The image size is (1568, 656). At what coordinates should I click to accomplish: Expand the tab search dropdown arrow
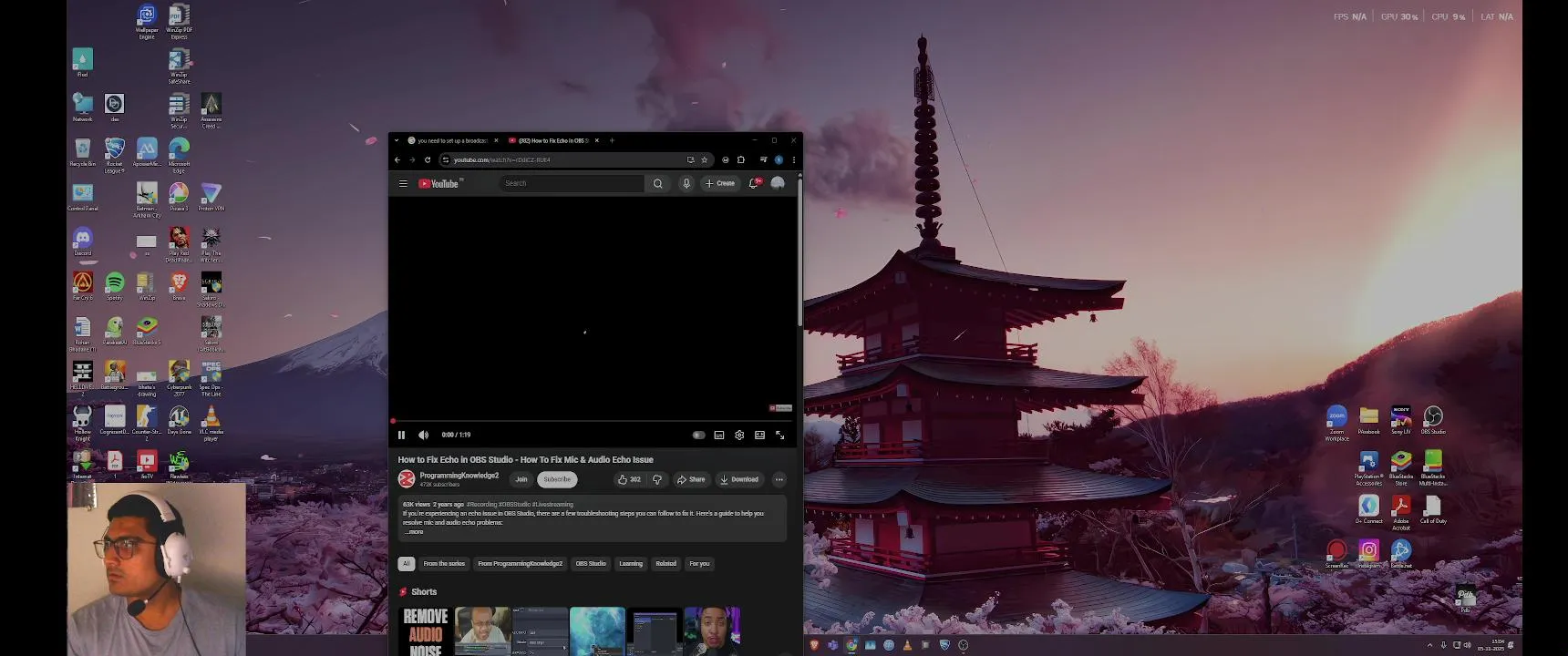click(397, 140)
